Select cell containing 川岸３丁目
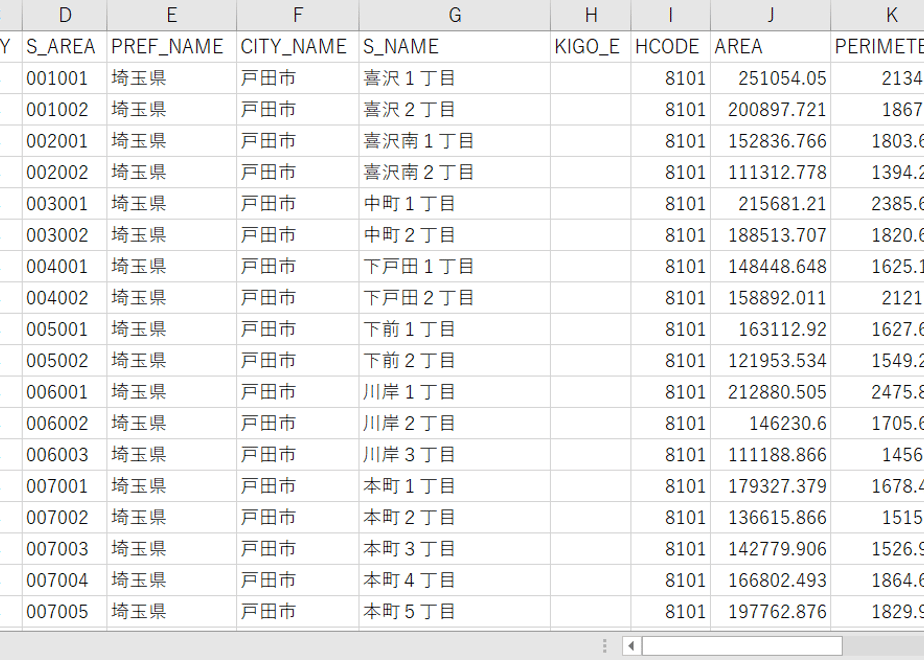The image size is (924, 660). (x=454, y=454)
